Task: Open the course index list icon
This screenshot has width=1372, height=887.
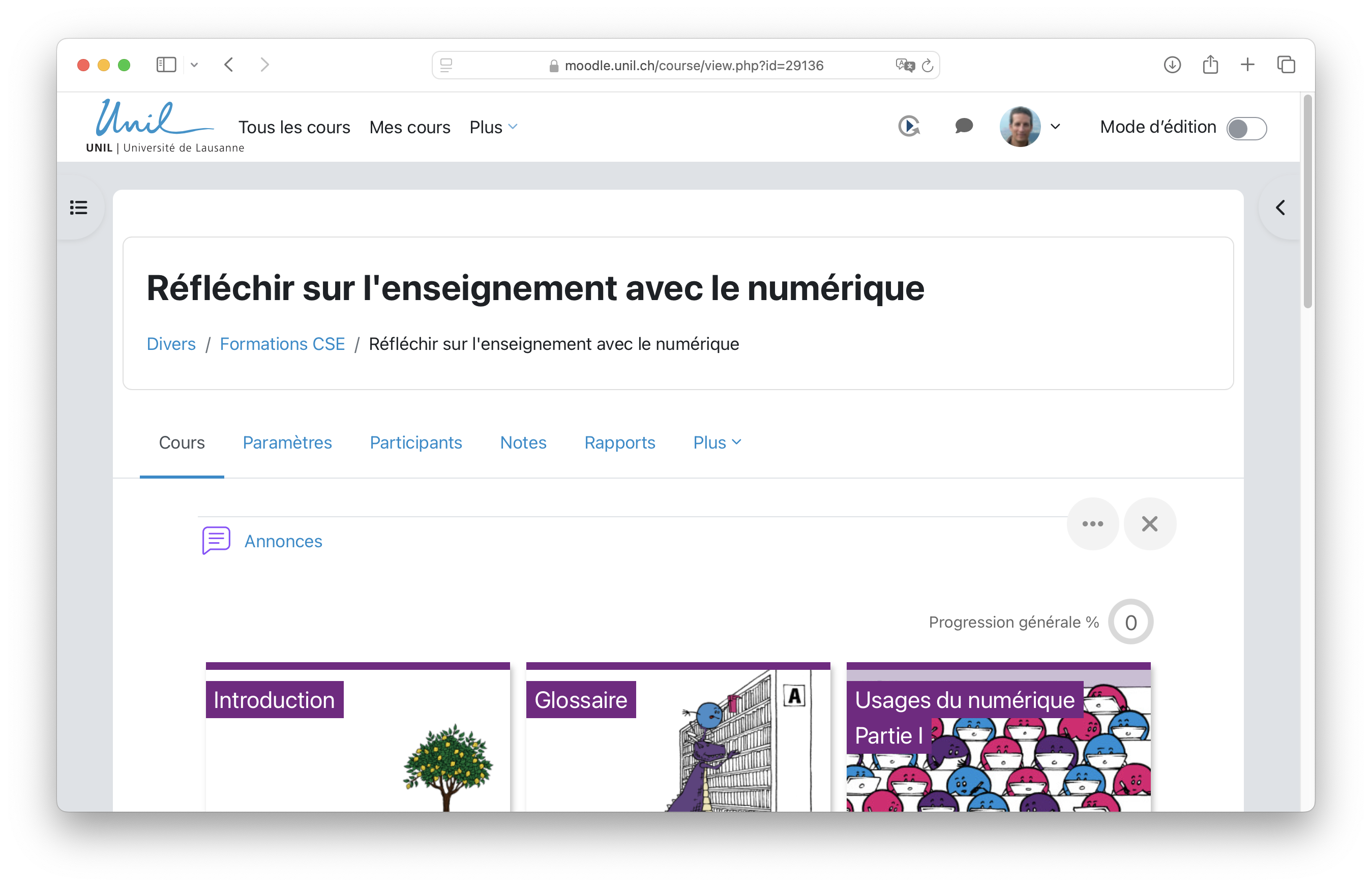Action: [x=79, y=208]
